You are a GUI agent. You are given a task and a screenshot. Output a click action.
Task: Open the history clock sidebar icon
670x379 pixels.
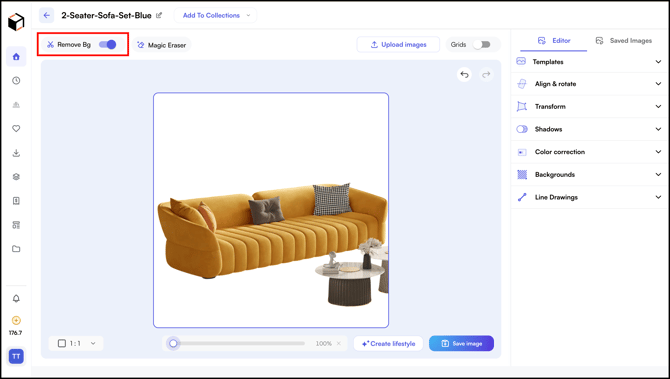click(x=16, y=80)
